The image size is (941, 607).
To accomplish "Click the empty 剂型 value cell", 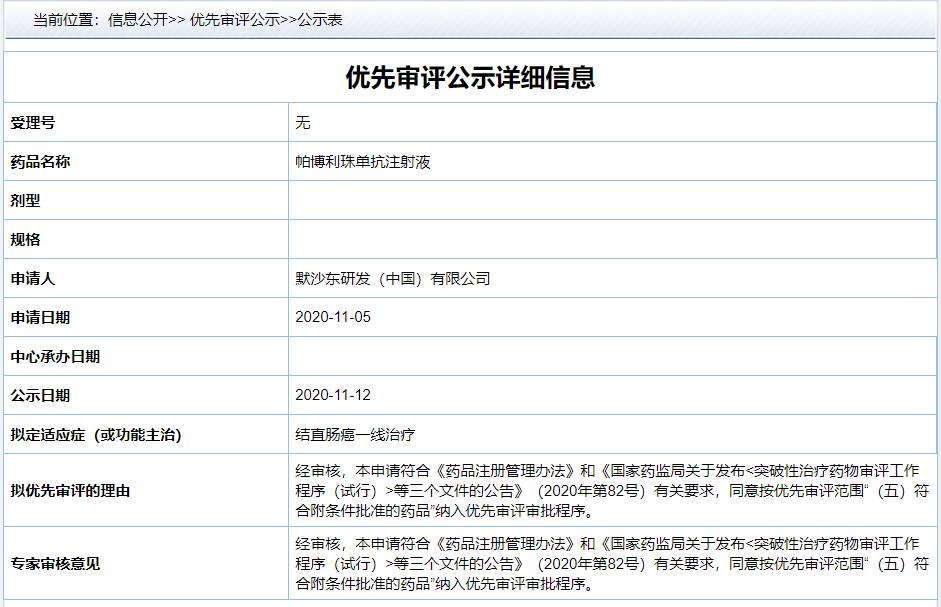I will pyautogui.click(x=612, y=201).
